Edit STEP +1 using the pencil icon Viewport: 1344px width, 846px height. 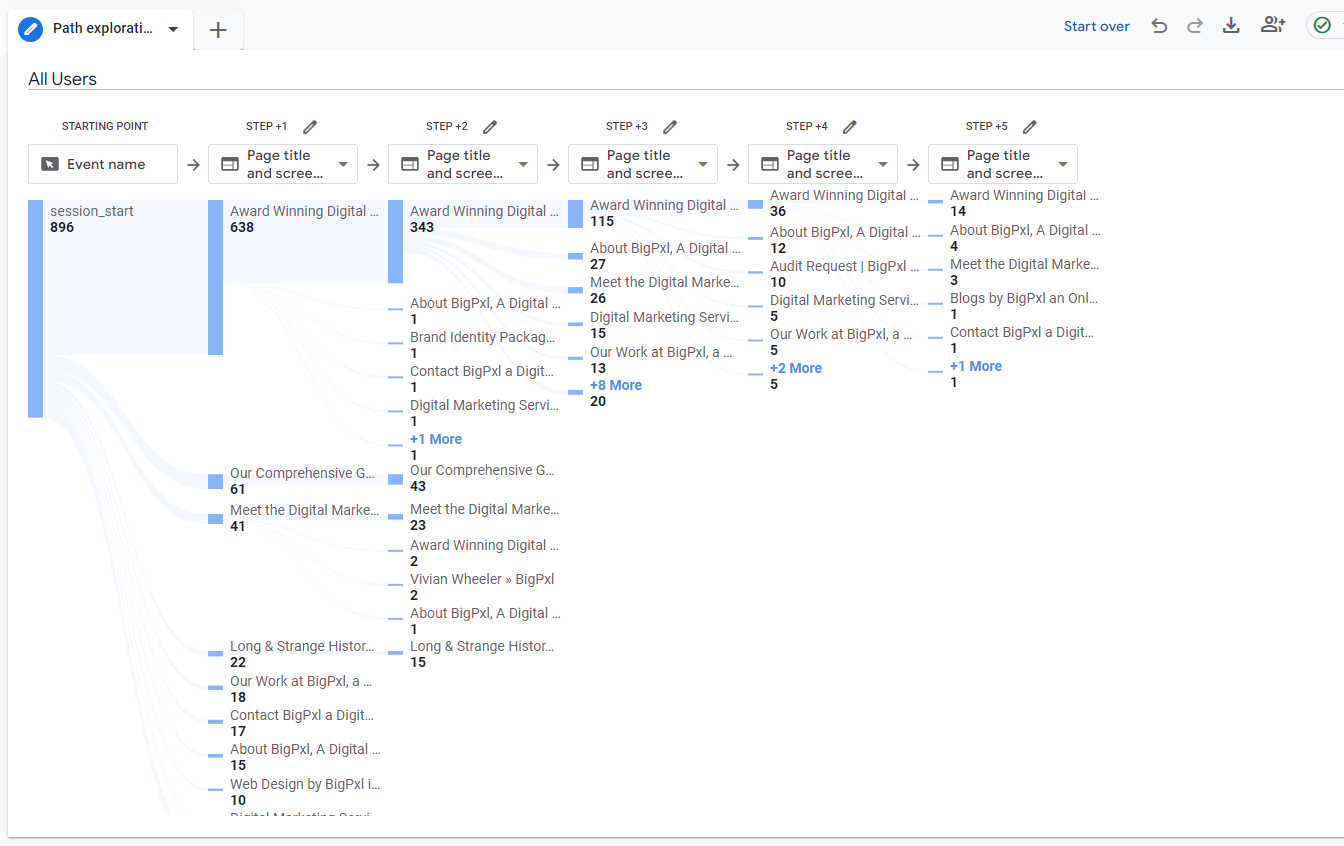[310, 127]
